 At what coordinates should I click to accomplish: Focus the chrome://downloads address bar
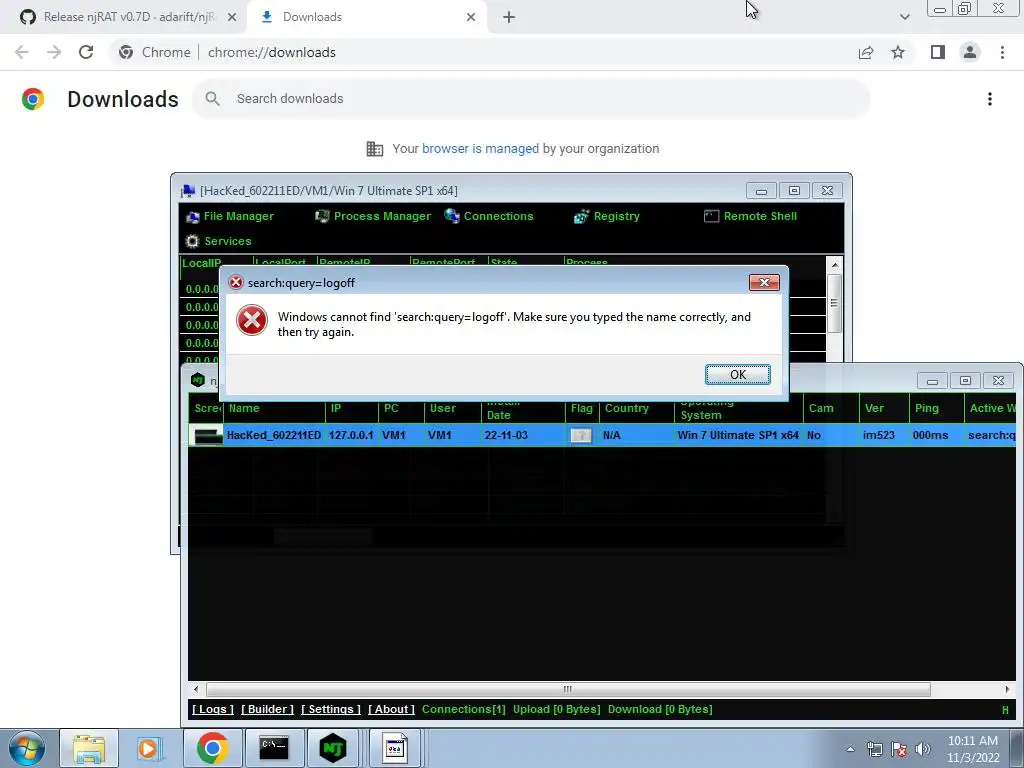(x=272, y=52)
